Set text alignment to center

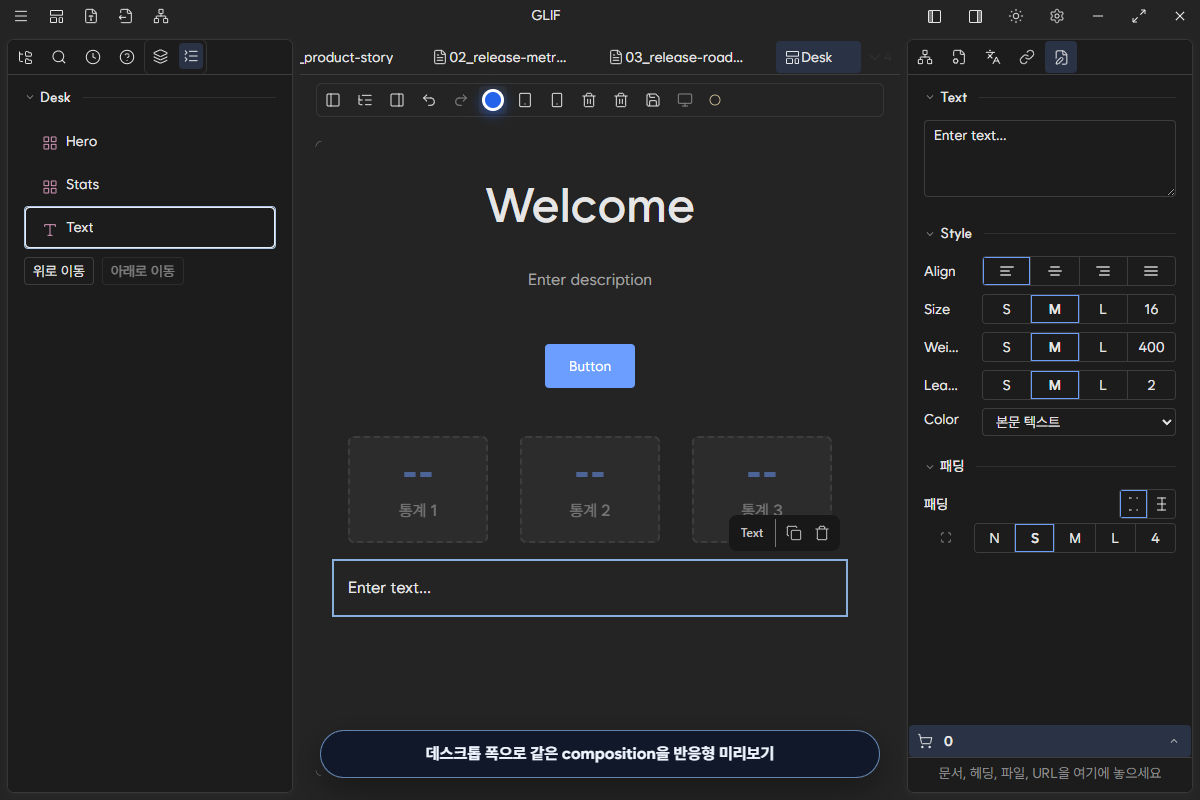pos(1055,271)
